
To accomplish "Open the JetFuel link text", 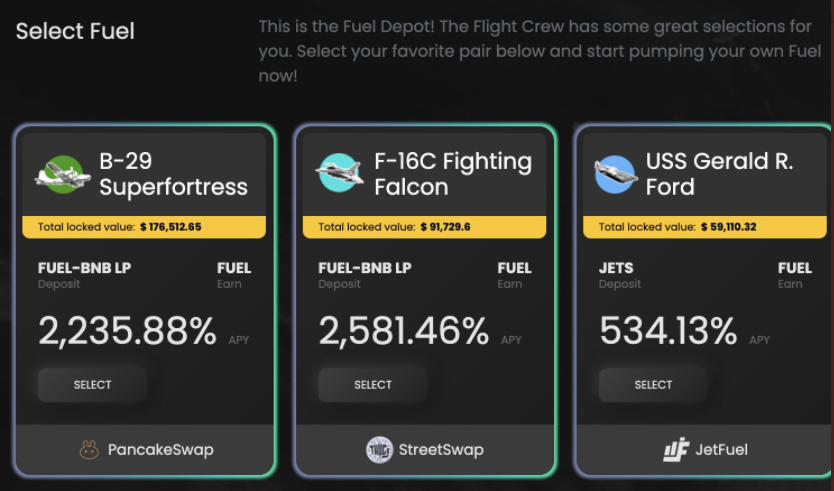I will tap(721, 450).
